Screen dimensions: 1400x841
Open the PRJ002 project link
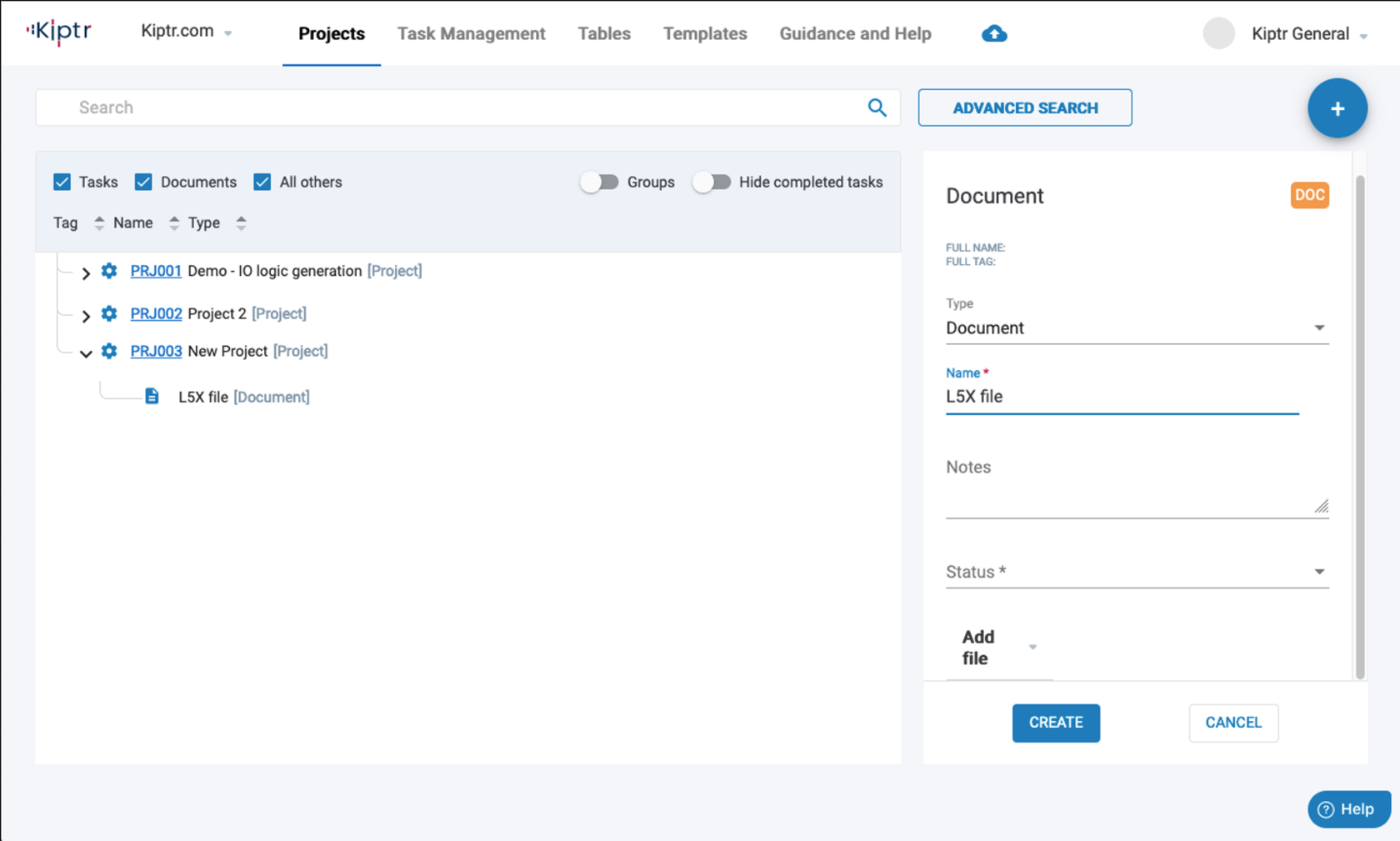click(156, 313)
